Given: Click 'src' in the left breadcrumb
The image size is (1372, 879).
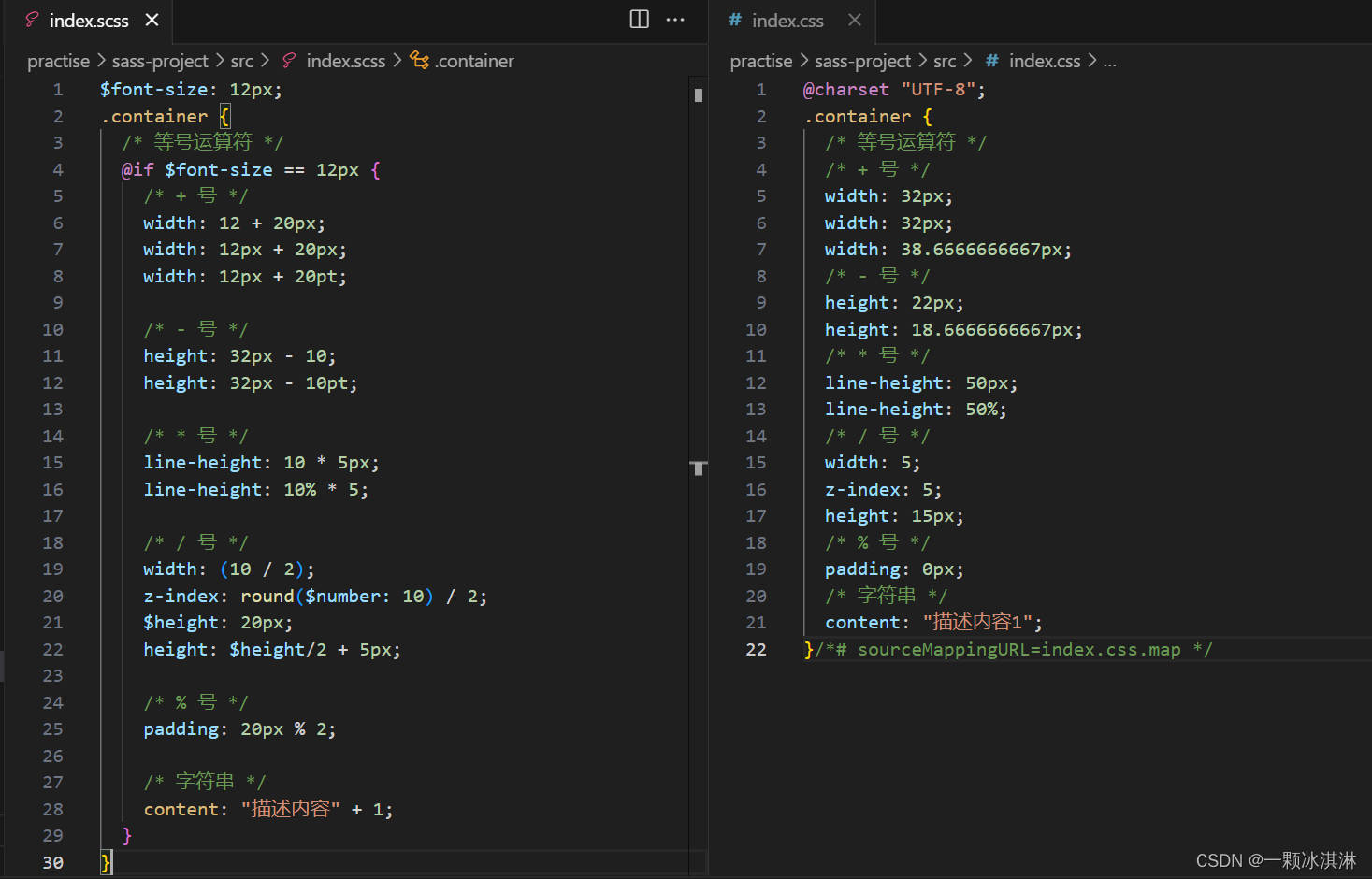Looking at the screenshot, I should [242, 61].
